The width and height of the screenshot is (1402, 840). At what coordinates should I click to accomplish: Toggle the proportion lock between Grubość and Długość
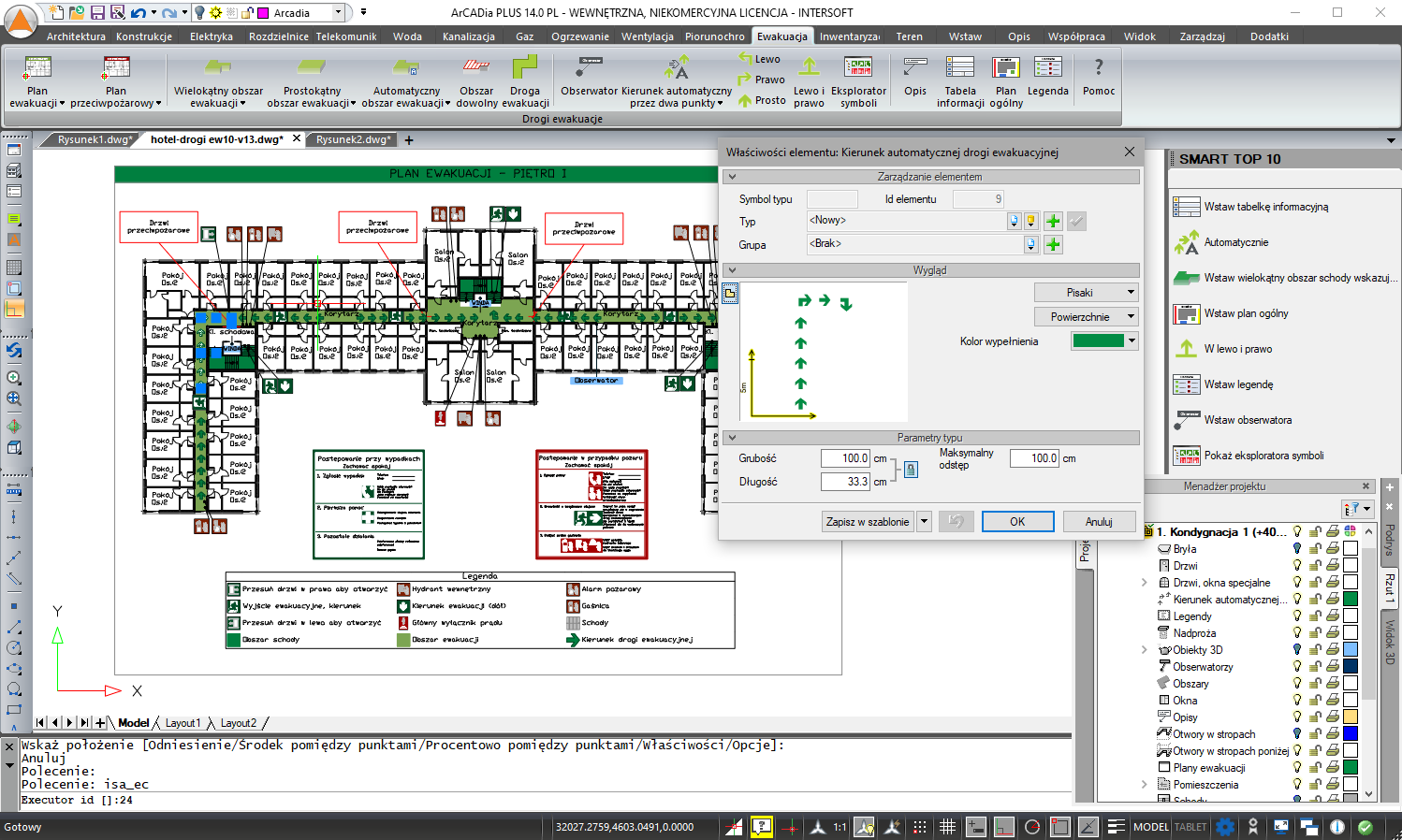(911, 470)
